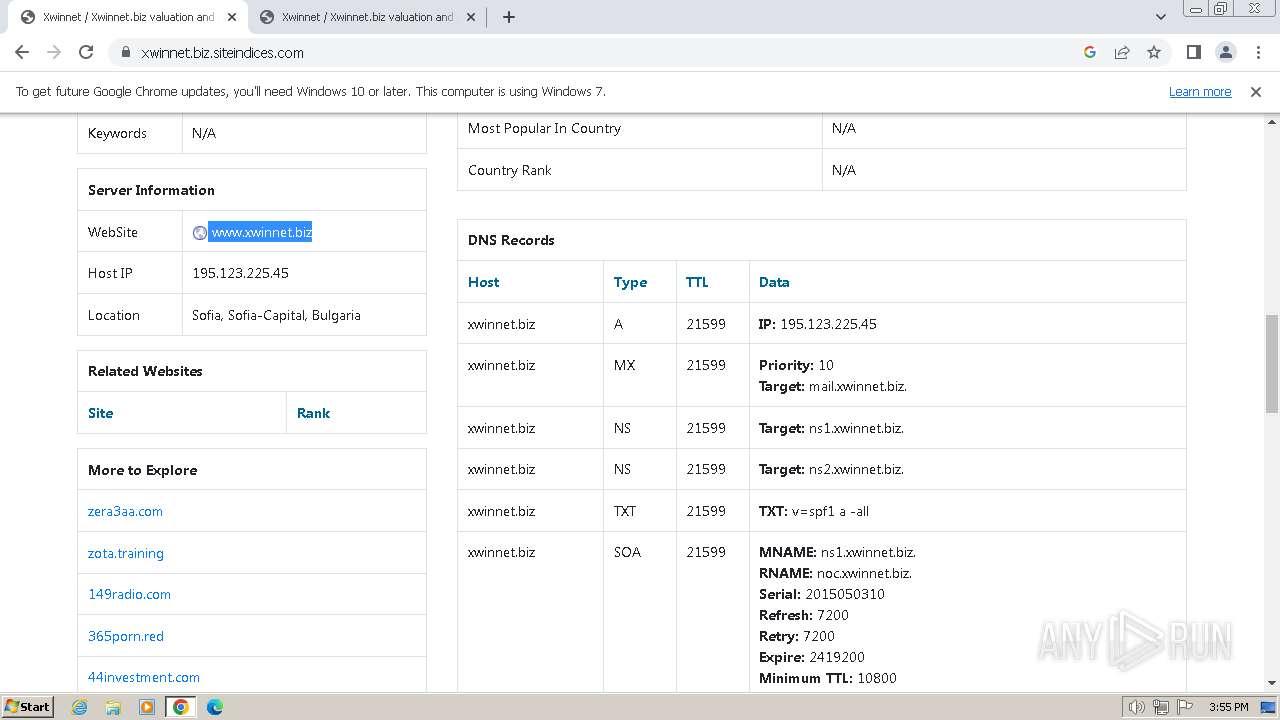Open Chrome from taskbar
The width and height of the screenshot is (1280, 720).
(x=181, y=707)
